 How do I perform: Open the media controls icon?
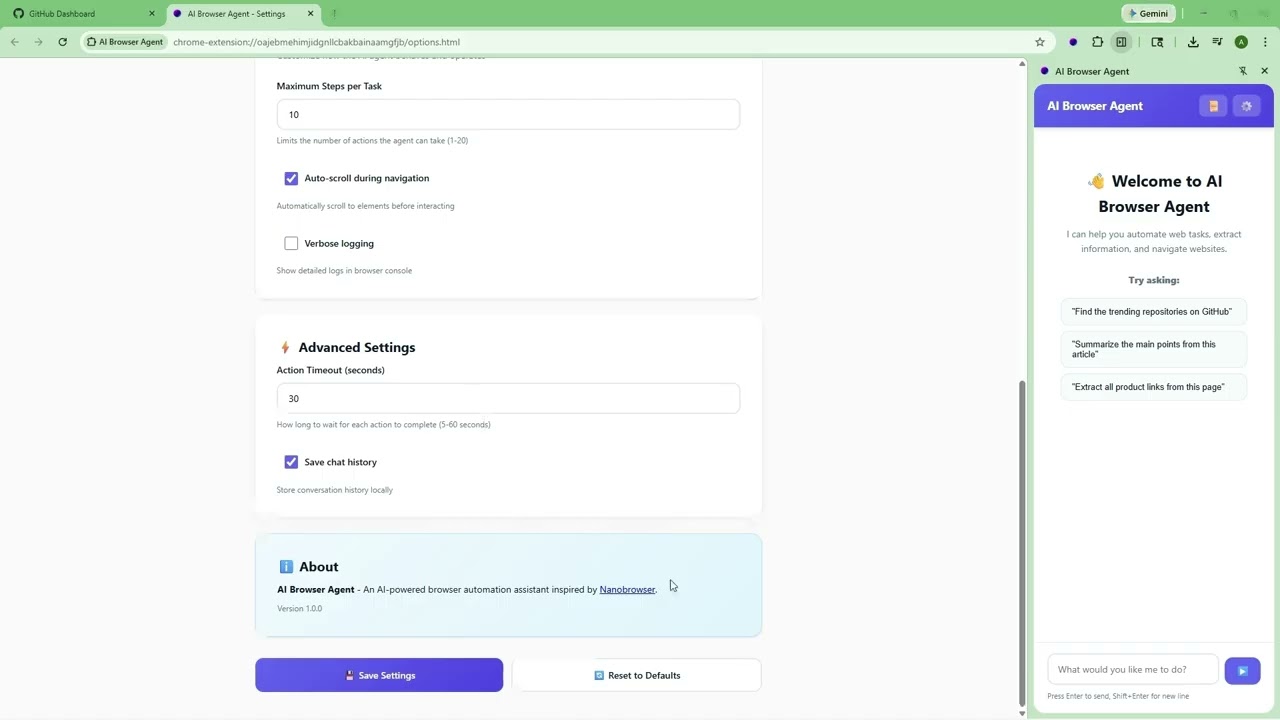point(1217,42)
